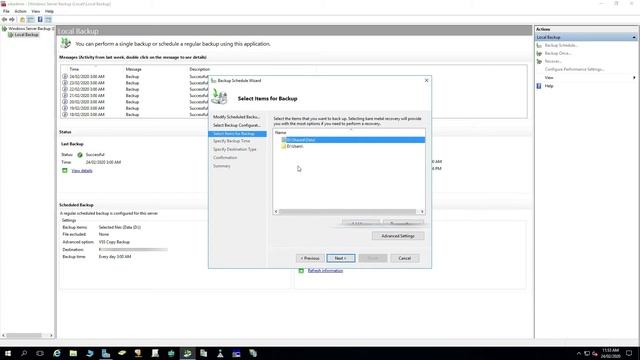Select the D:\Shared Data item

pyautogui.click(x=353, y=140)
